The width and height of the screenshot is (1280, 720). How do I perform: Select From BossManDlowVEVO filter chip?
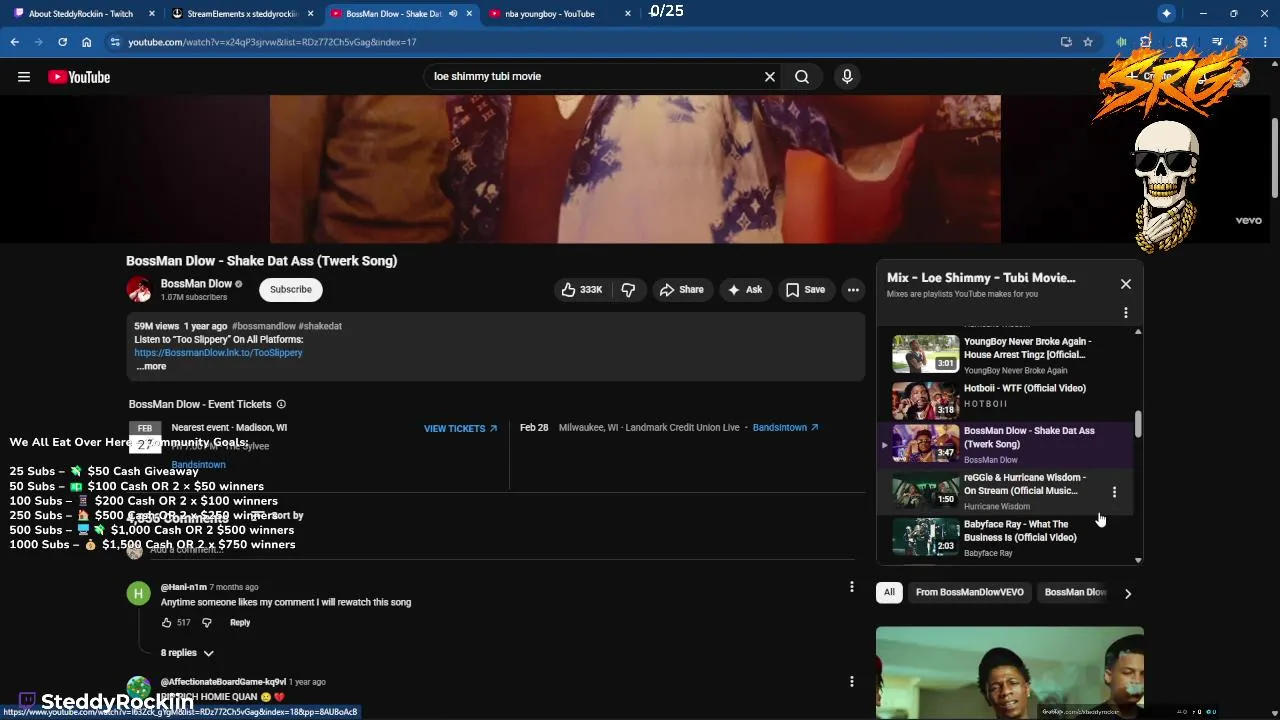click(969, 592)
